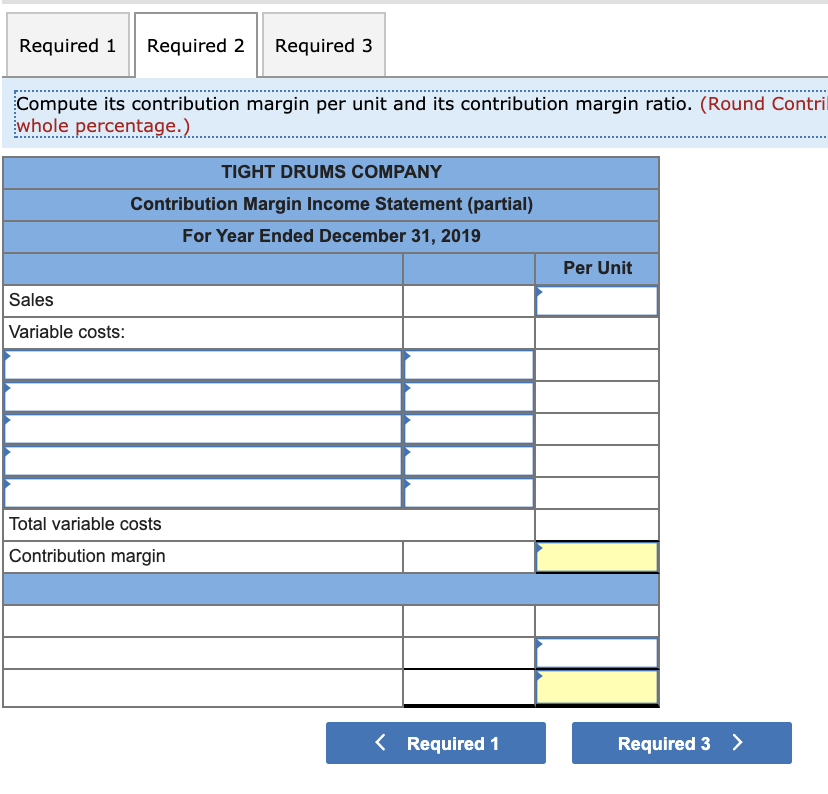Click first variable cost amount field
The height and width of the screenshot is (794, 828).
point(469,365)
